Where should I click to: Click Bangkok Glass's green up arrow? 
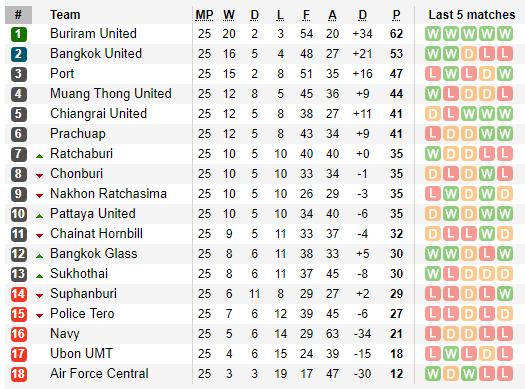coord(40,256)
